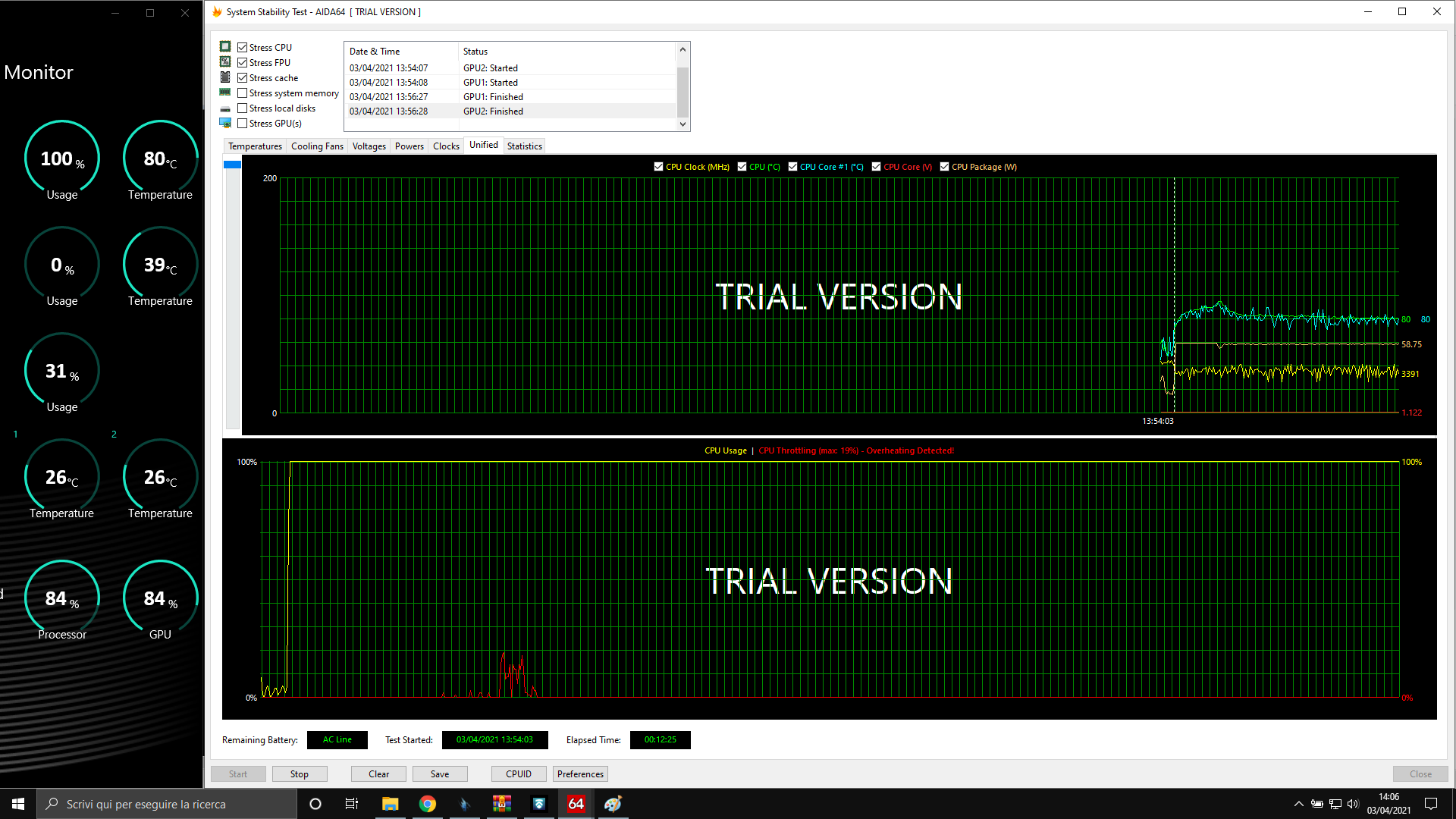The image size is (1456, 819).
Task: Enable the Stress GPU(s) checkbox
Action: pos(243,123)
